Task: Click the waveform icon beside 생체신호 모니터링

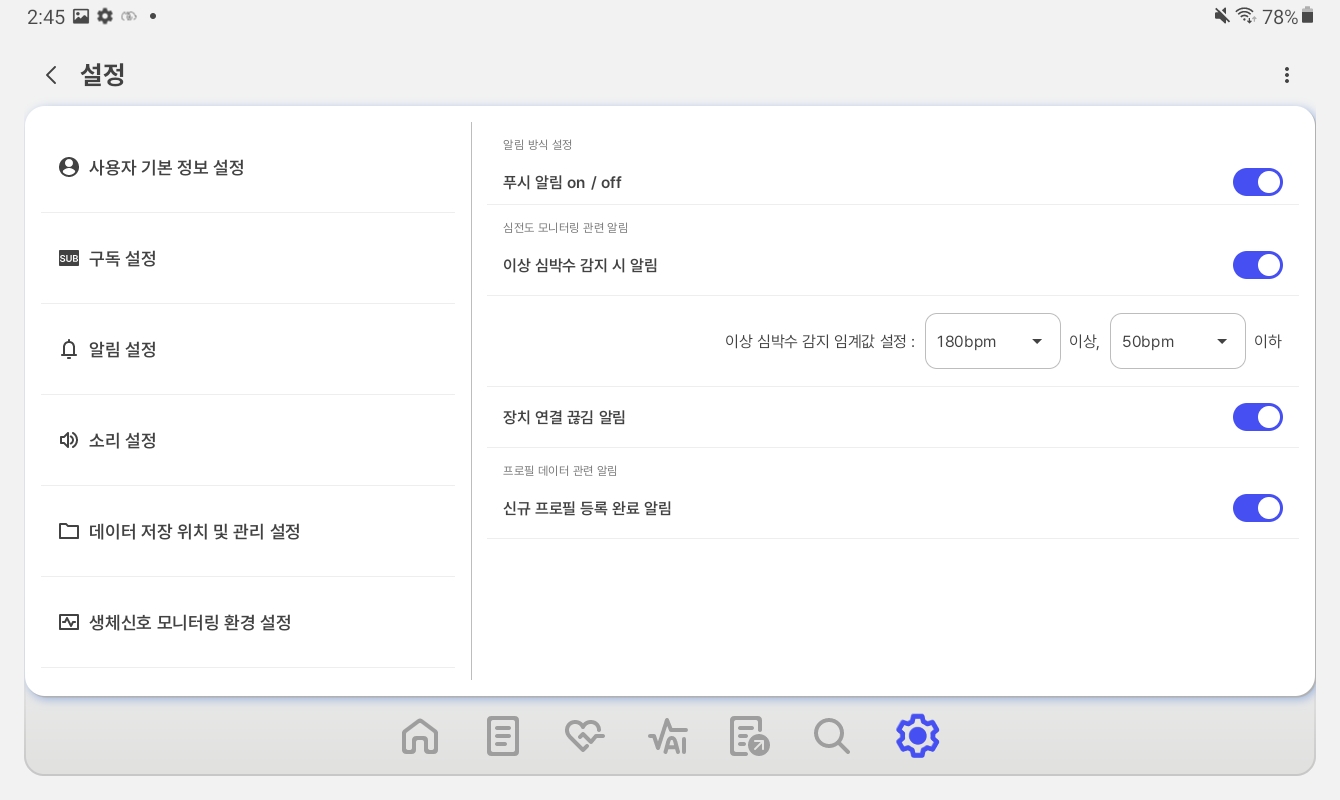Action: click(69, 622)
